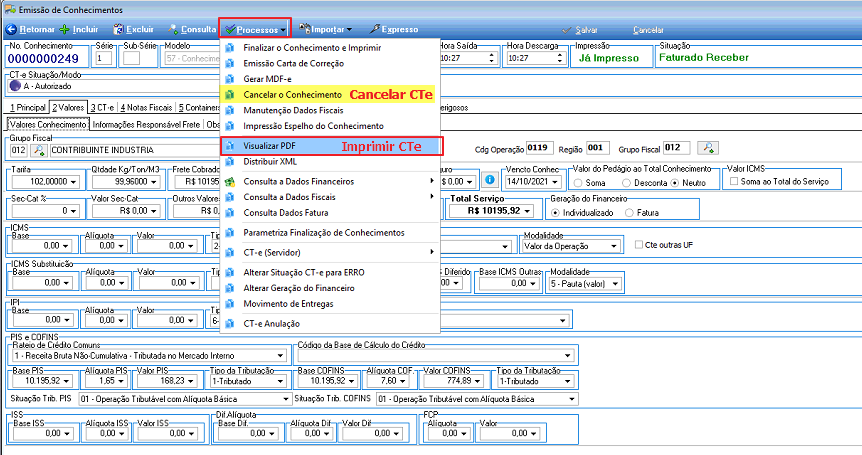
Task: Click the icon beside Movimento de Entregas
Action: (x=230, y=304)
